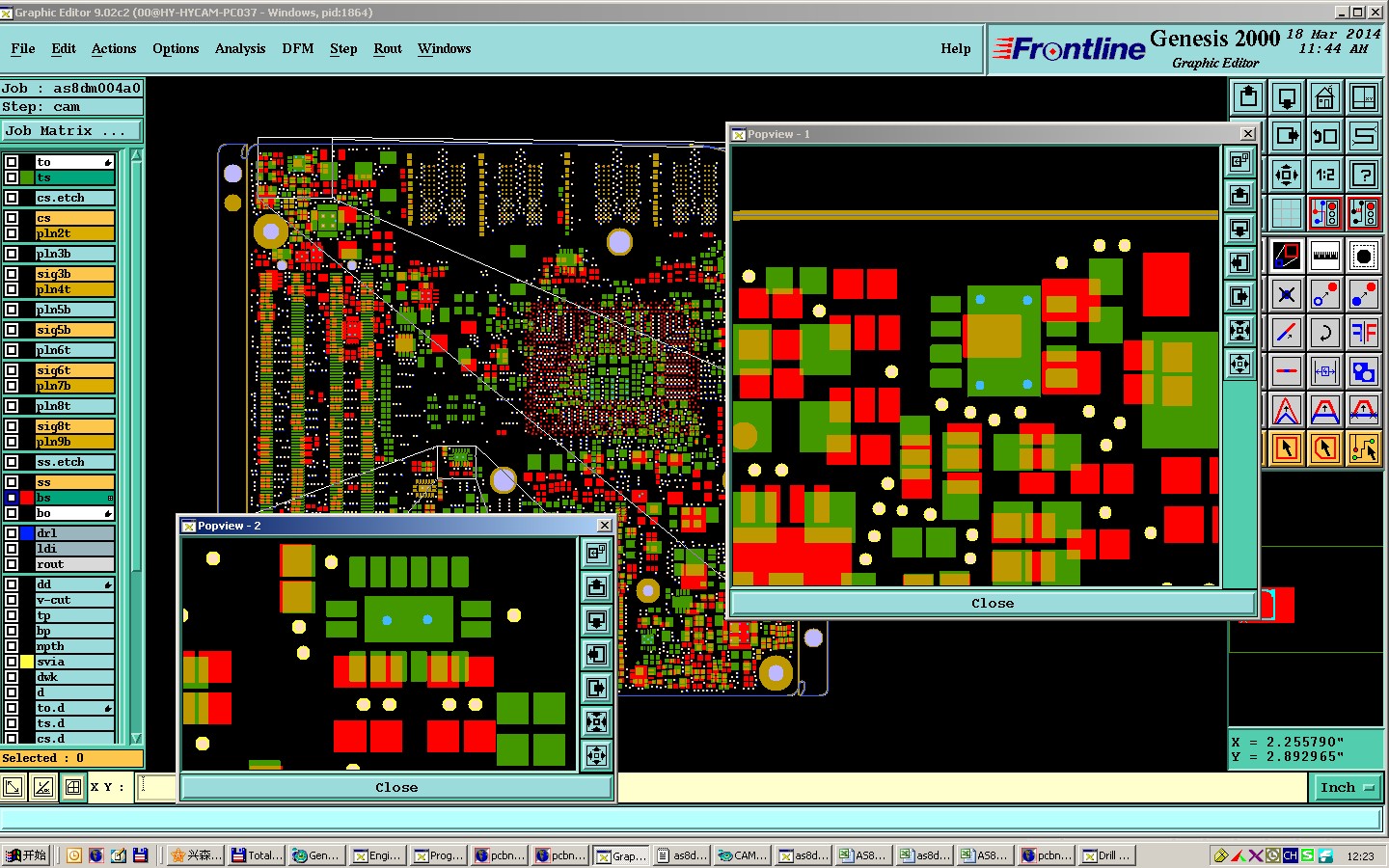
Task: Click Close button in Popview-2
Action: (x=396, y=788)
